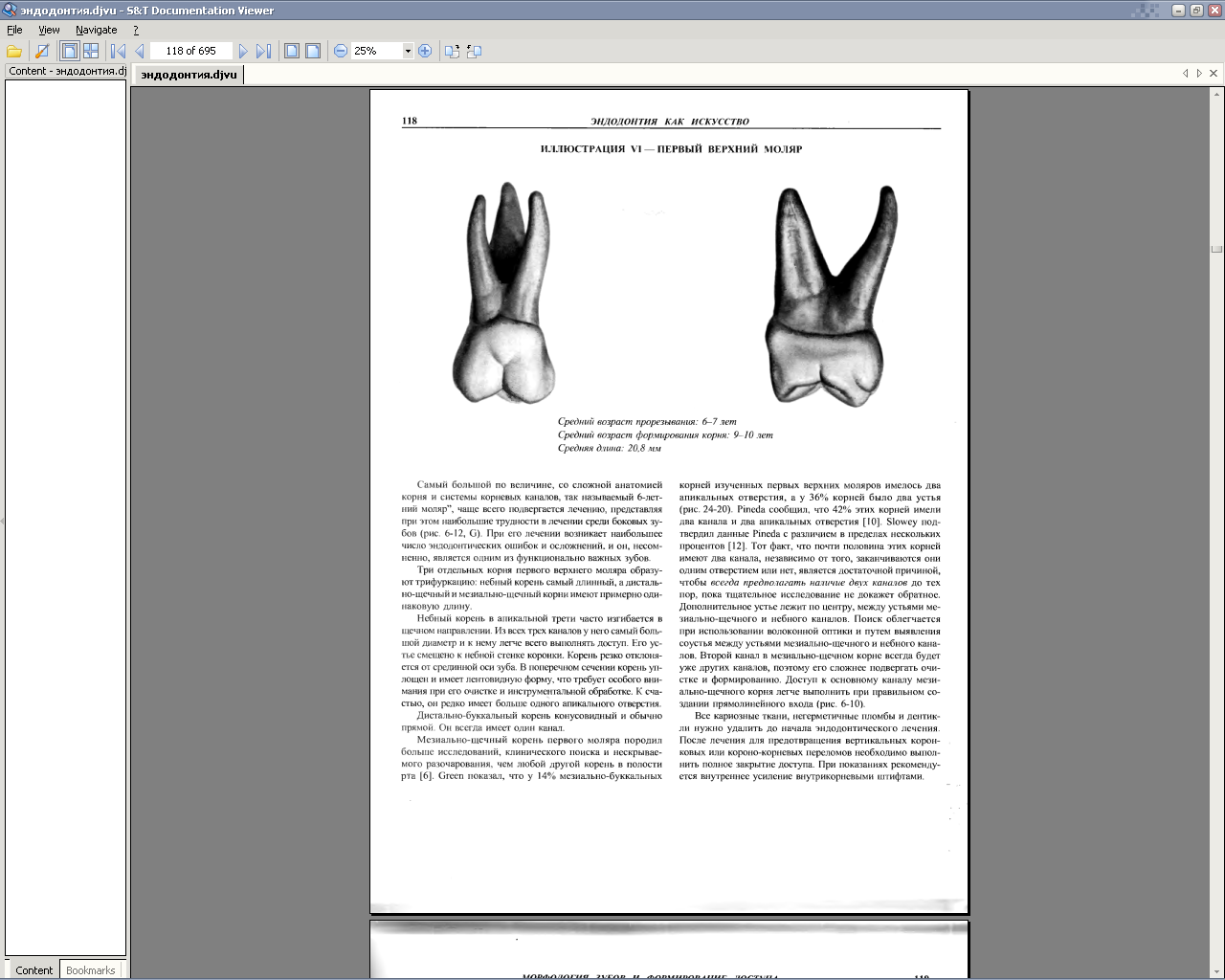Click the left tooth illustration

(503, 292)
